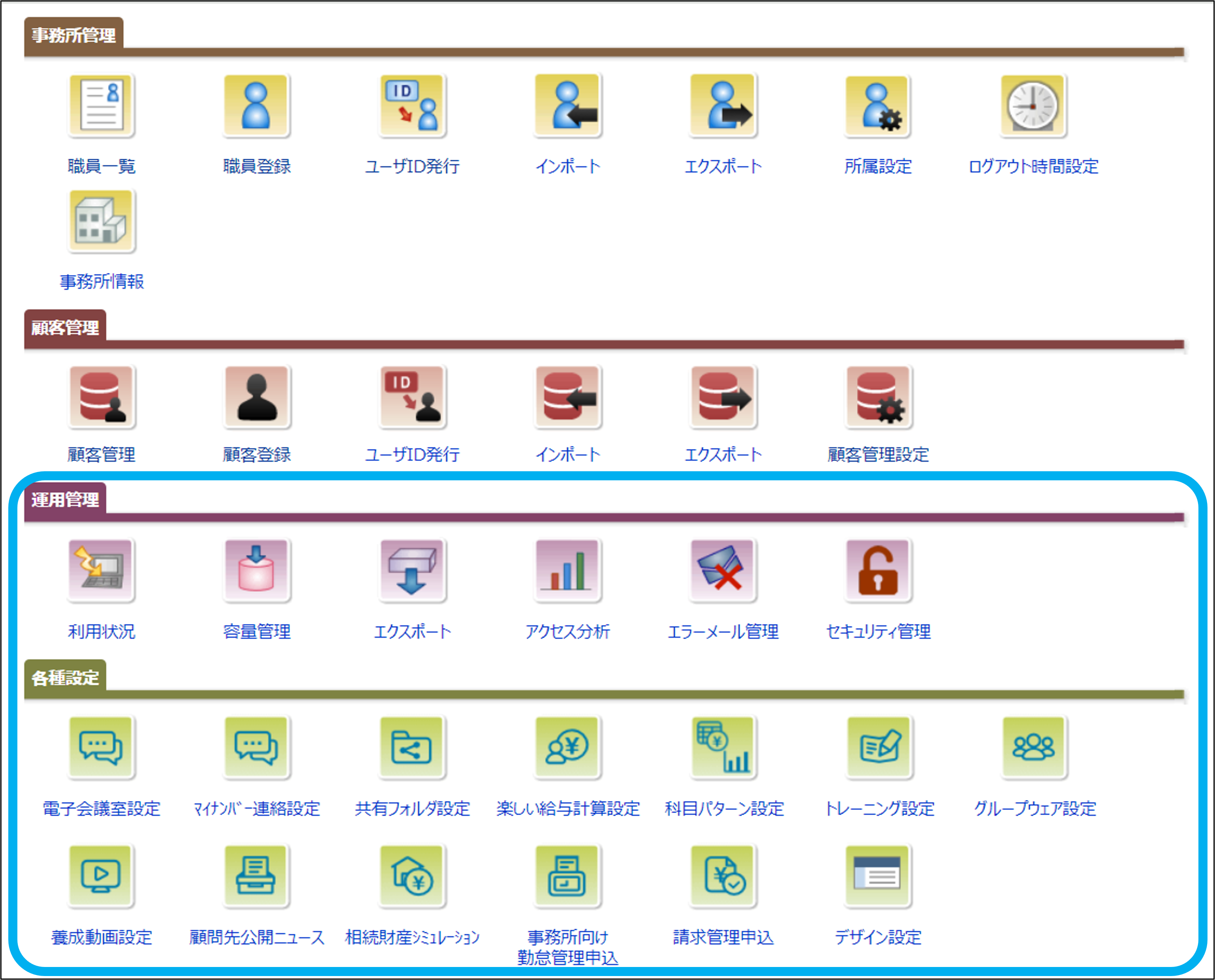The width and height of the screenshot is (1215, 980).
Task: Open セキュリティ管理 padlock icon
Action: [878, 570]
